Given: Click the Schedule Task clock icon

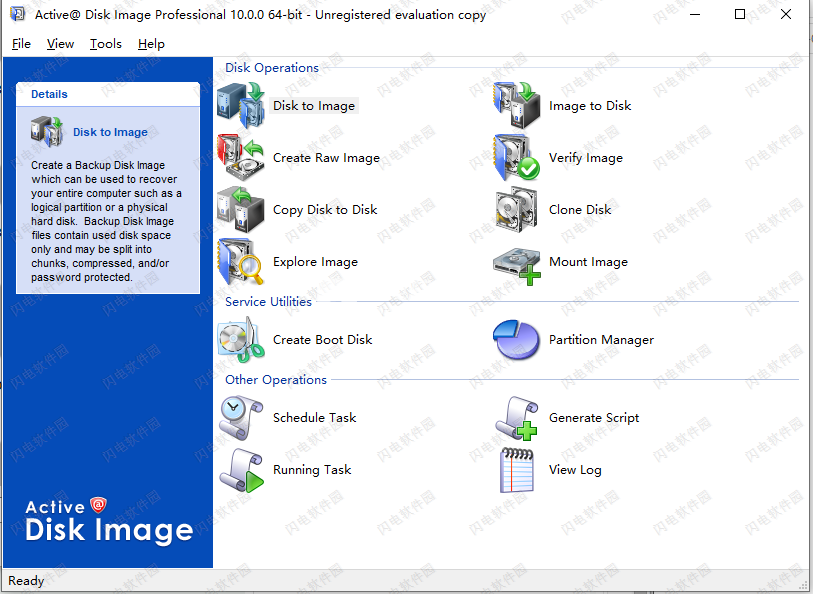Looking at the screenshot, I should point(241,418).
